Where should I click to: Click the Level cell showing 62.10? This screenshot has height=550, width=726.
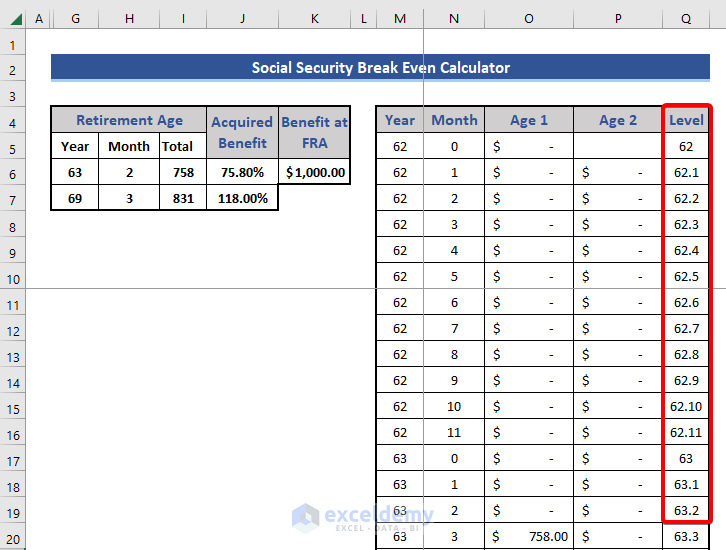click(686, 406)
